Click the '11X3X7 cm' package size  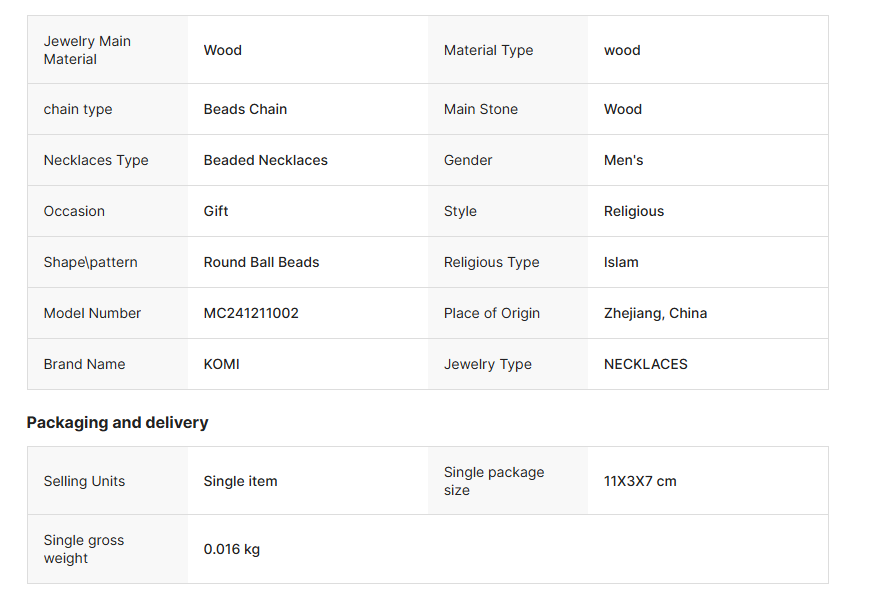click(640, 481)
